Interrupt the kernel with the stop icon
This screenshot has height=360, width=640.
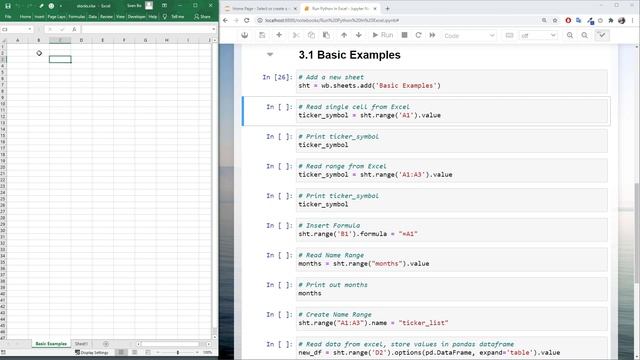coord(404,36)
